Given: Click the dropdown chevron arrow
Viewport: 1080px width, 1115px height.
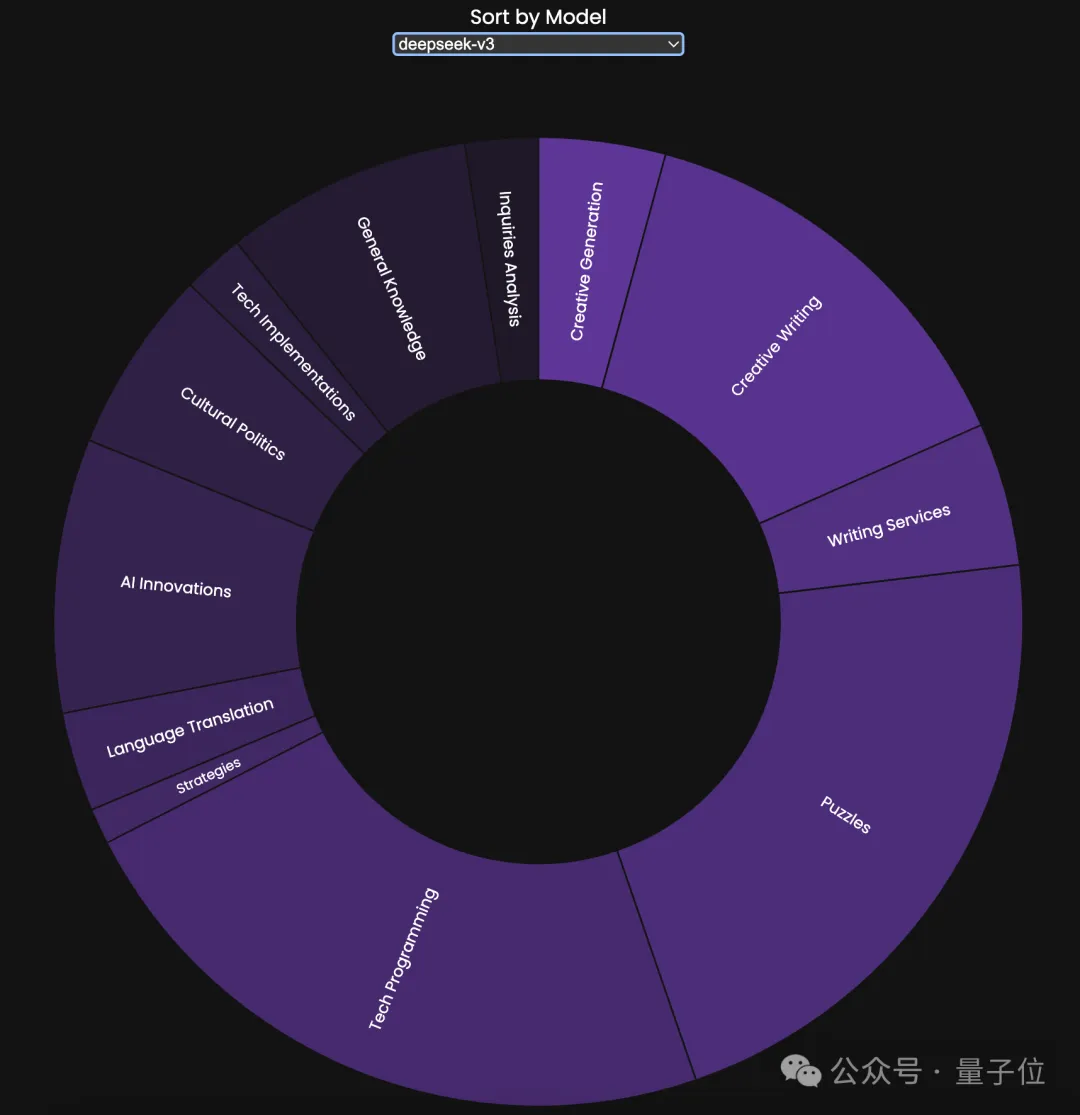Looking at the screenshot, I should tap(673, 44).
